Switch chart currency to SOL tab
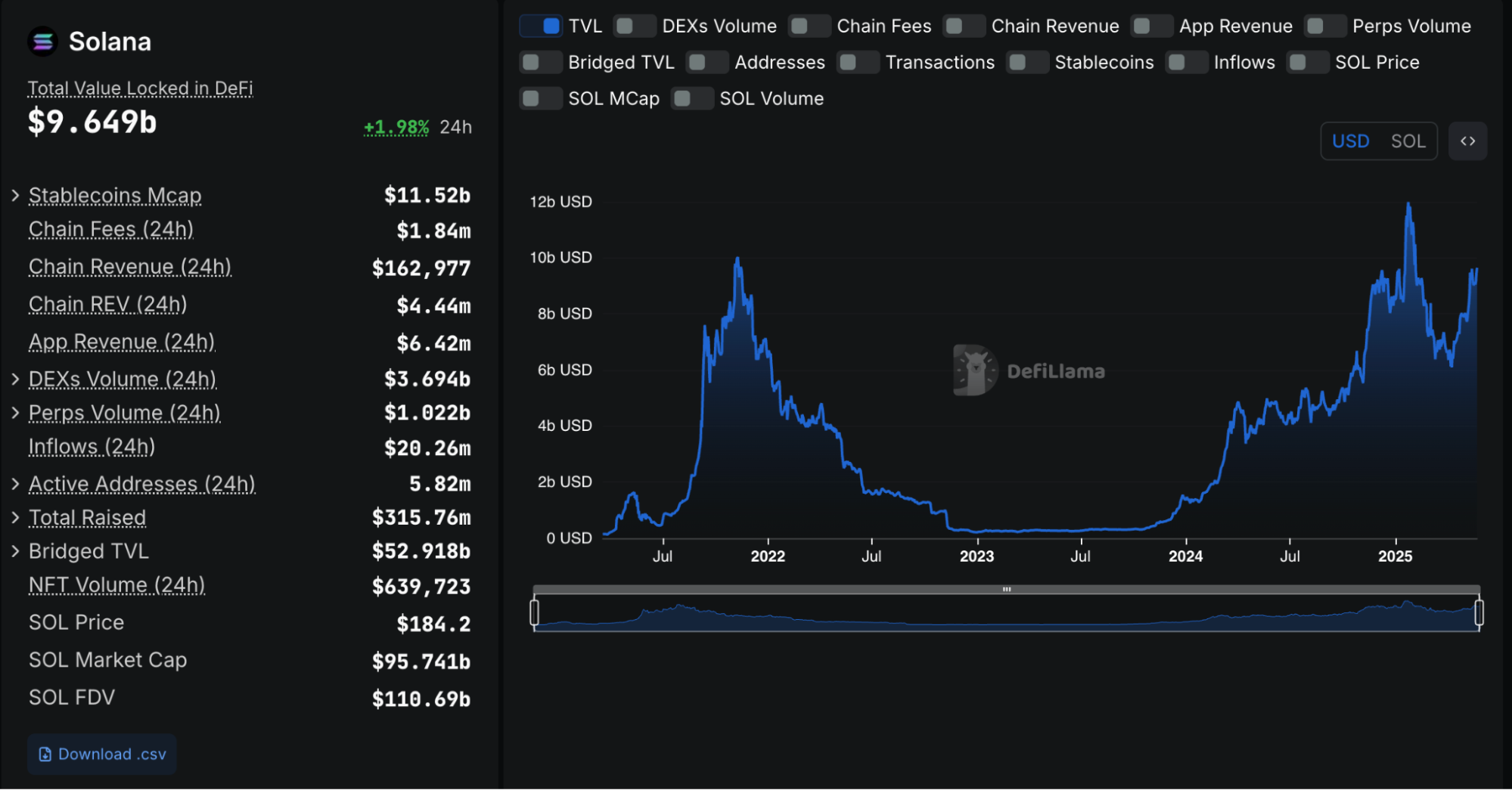Viewport: 1512px width, 790px height. [x=1408, y=141]
